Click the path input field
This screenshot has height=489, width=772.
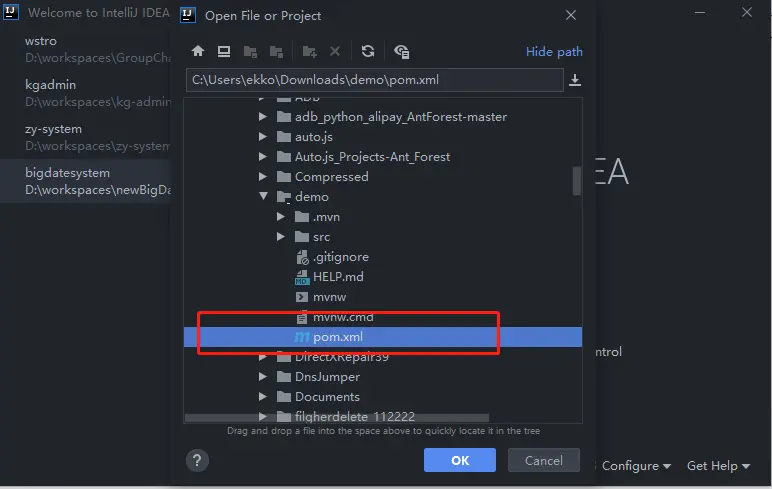375,80
